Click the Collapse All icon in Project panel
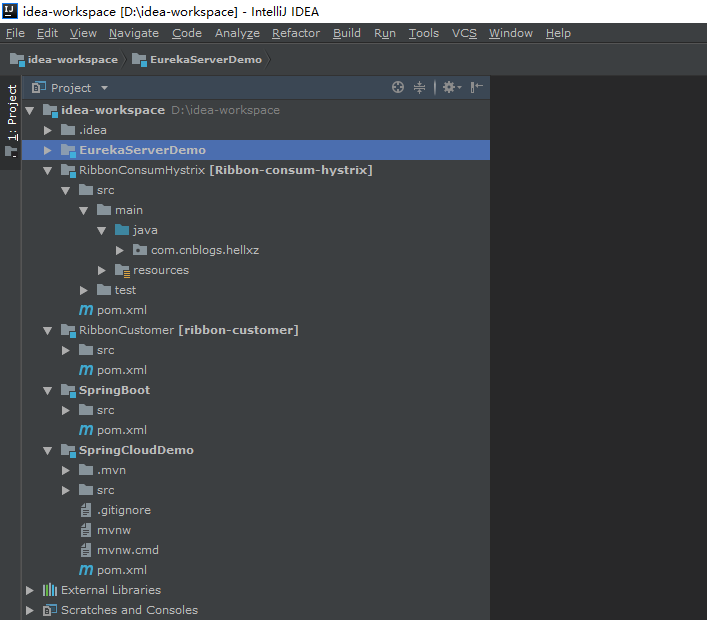 coord(419,87)
